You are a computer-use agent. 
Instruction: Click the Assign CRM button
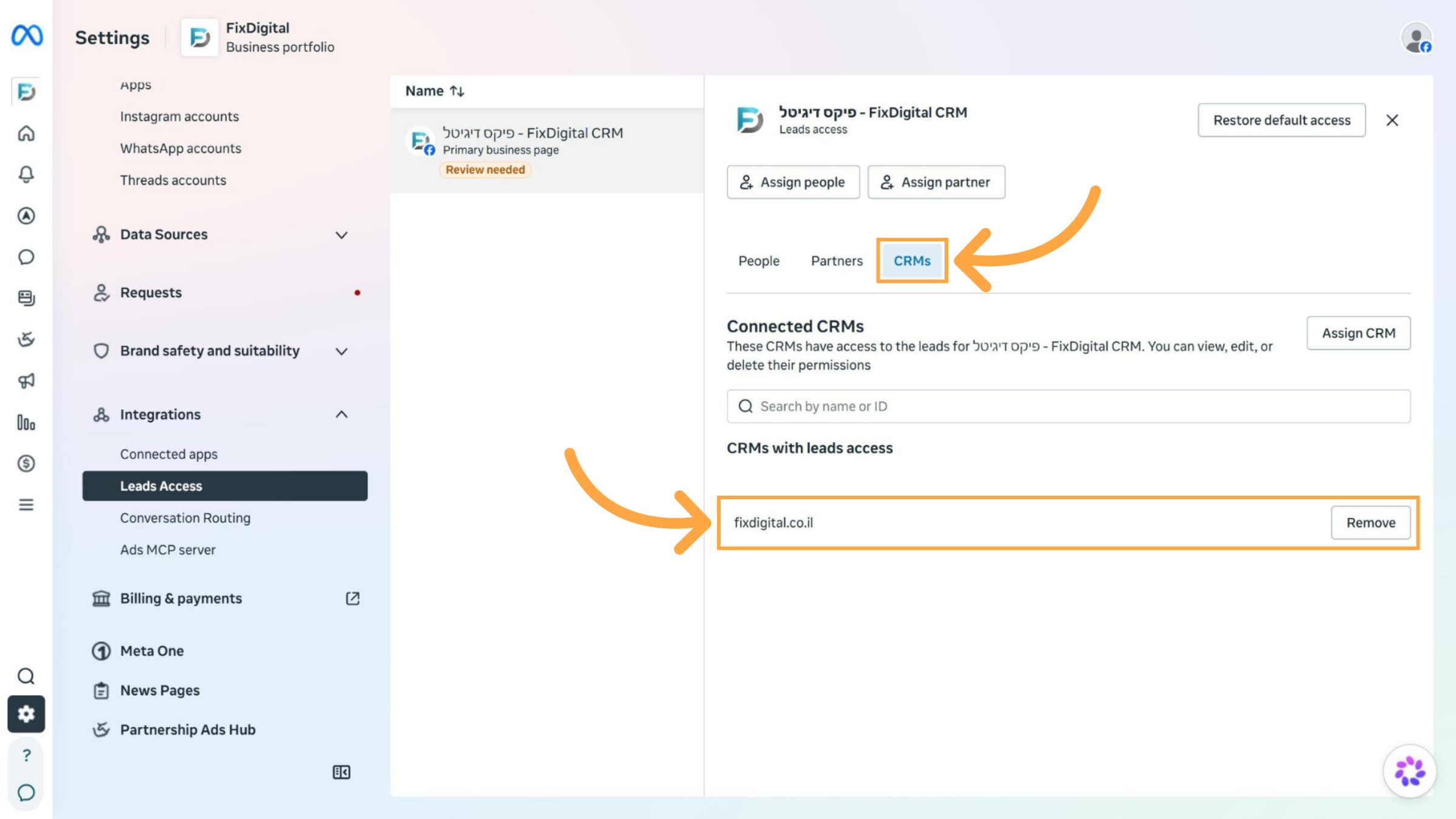(x=1358, y=333)
